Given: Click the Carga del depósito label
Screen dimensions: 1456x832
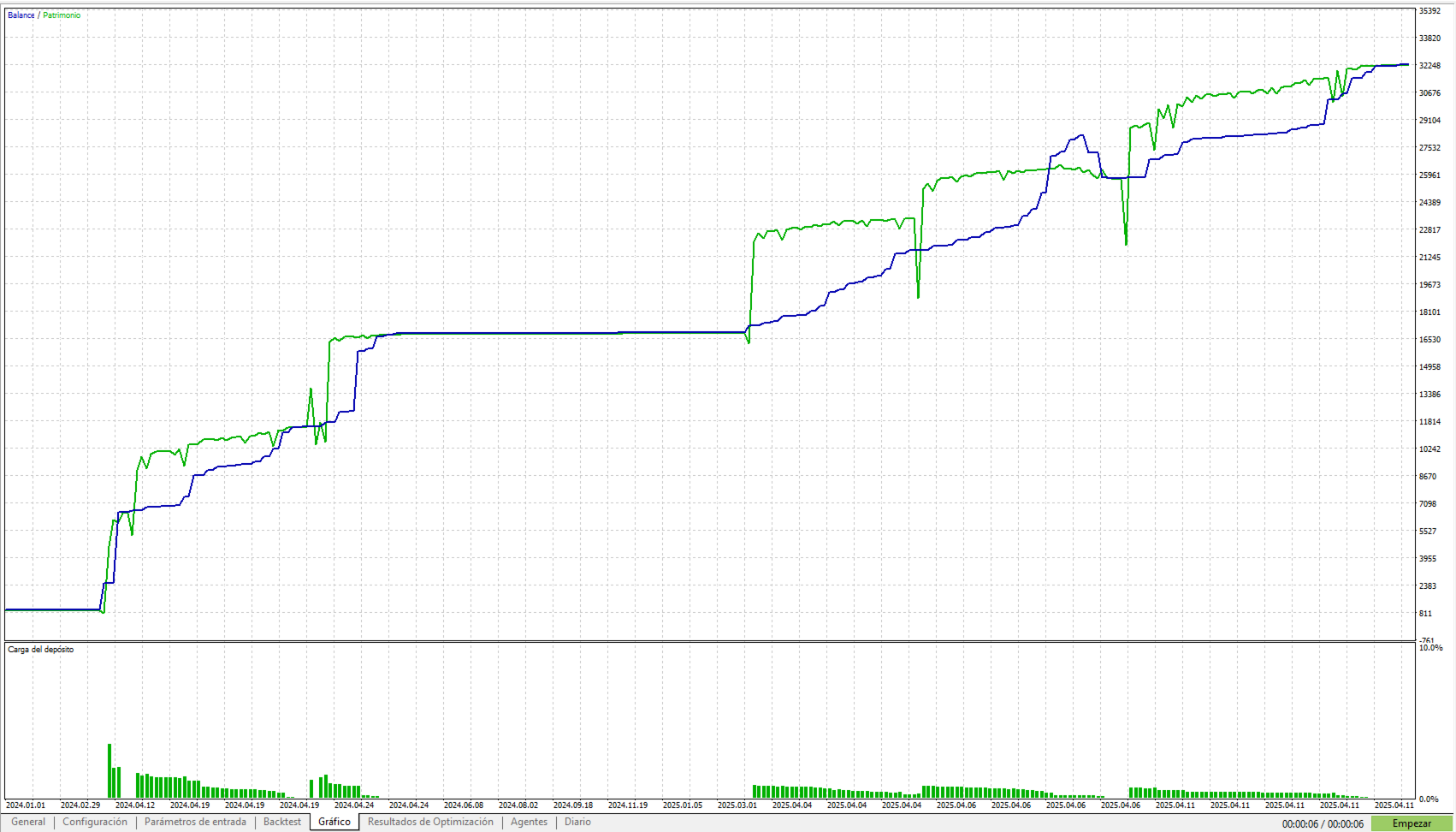Looking at the screenshot, I should [41, 650].
